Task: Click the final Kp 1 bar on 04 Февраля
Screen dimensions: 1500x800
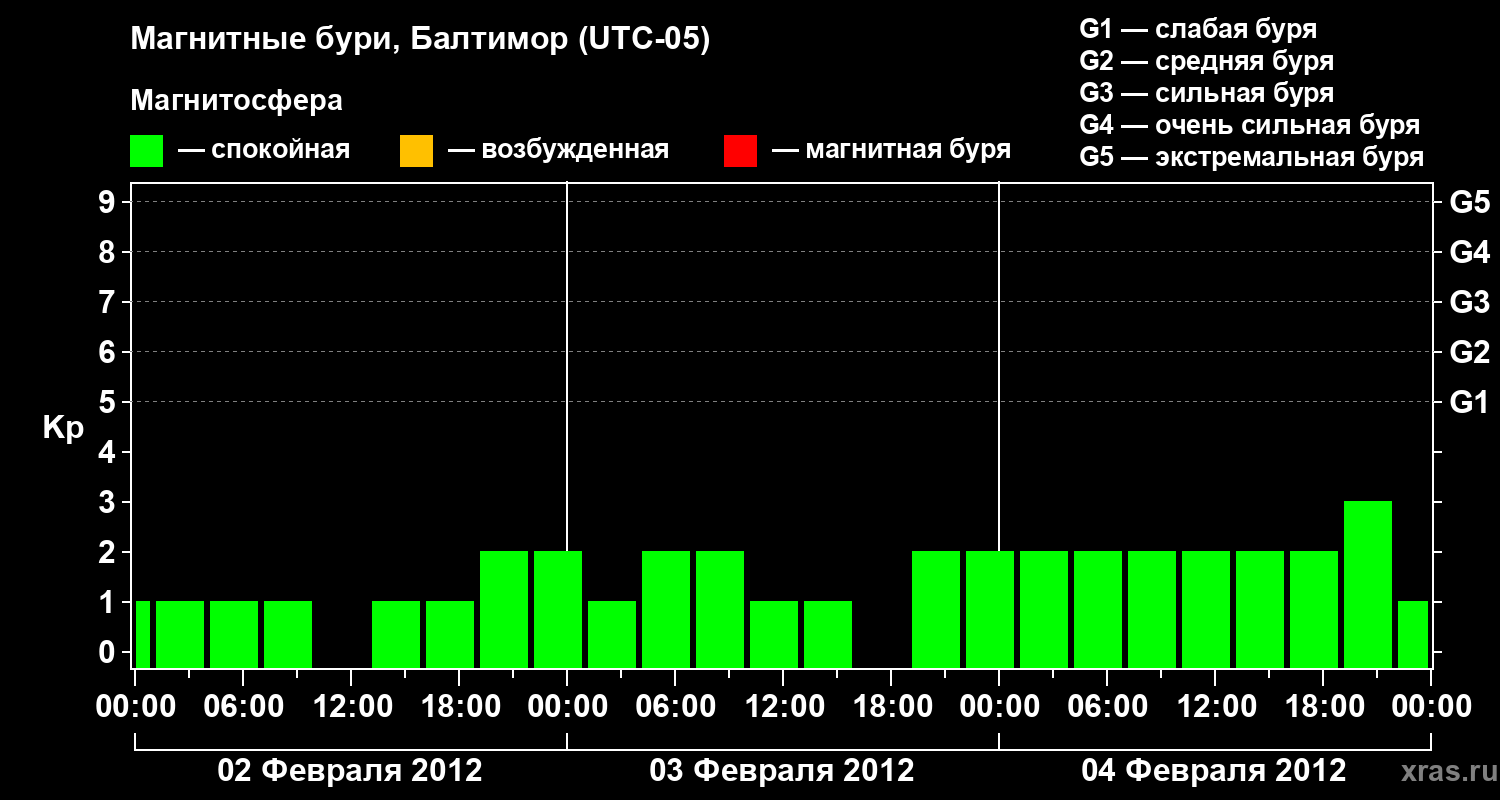Action: [x=1413, y=634]
